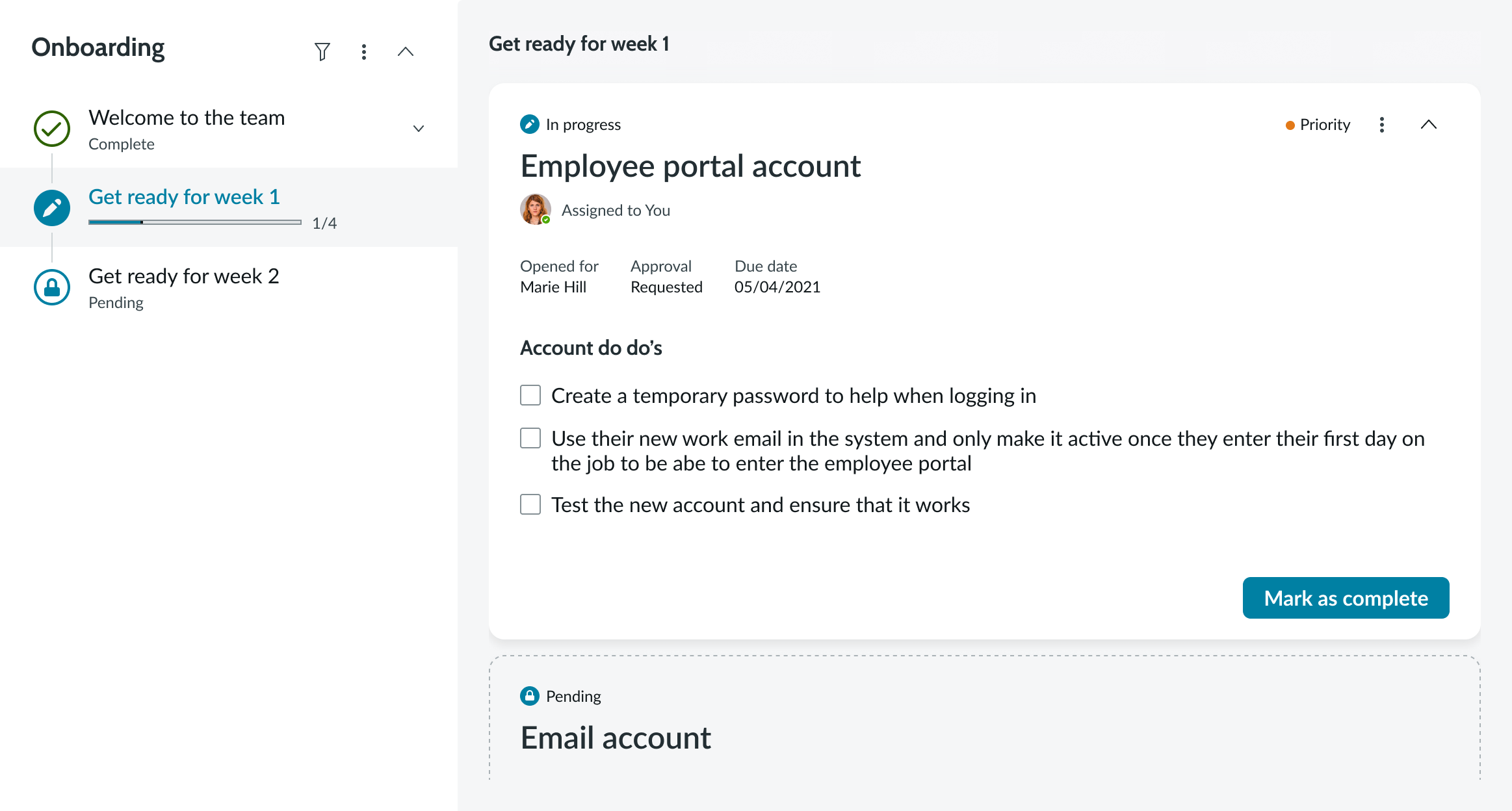This screenshot has width=1512, height=811.
Task: Expand Welcome to the team section
Action: pyautogui.click(x=419, y=129)
